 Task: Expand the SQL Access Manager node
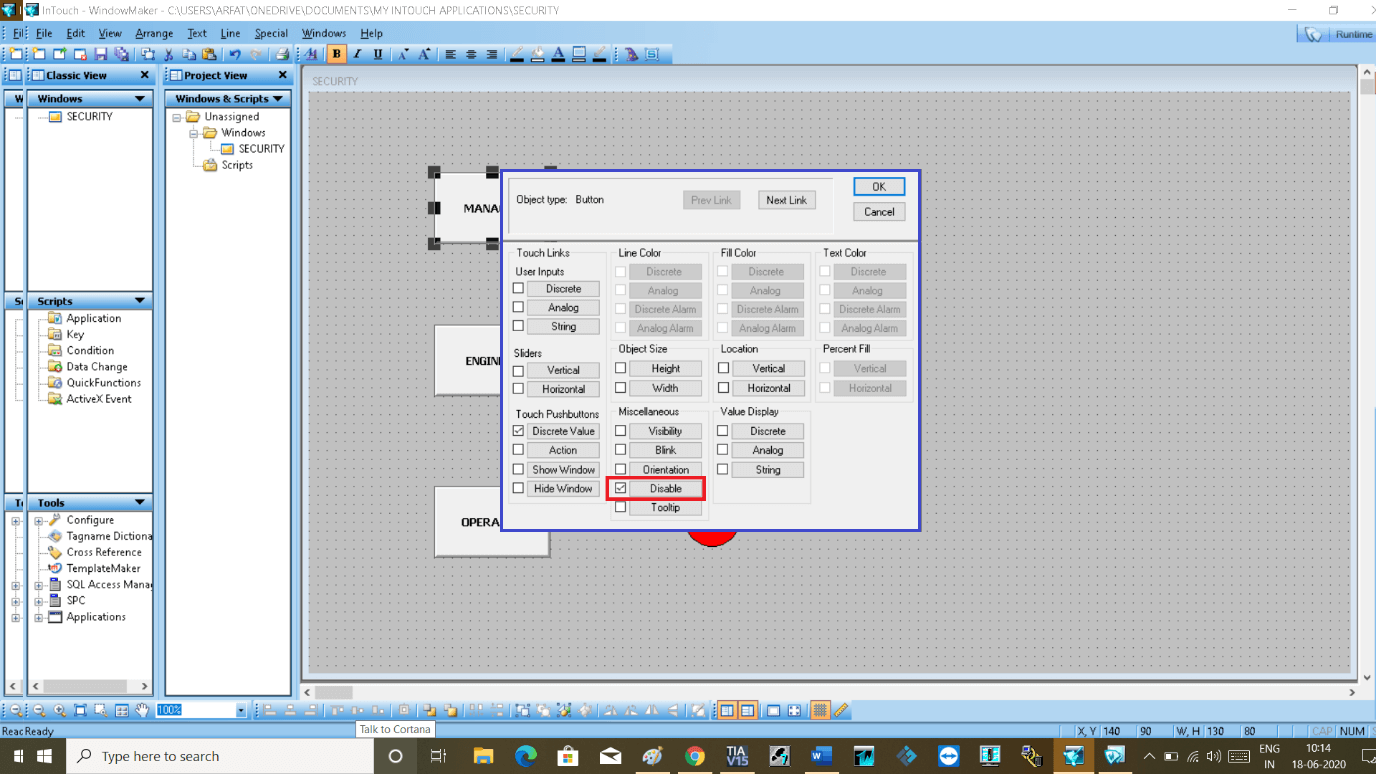(x=39, y=585)
